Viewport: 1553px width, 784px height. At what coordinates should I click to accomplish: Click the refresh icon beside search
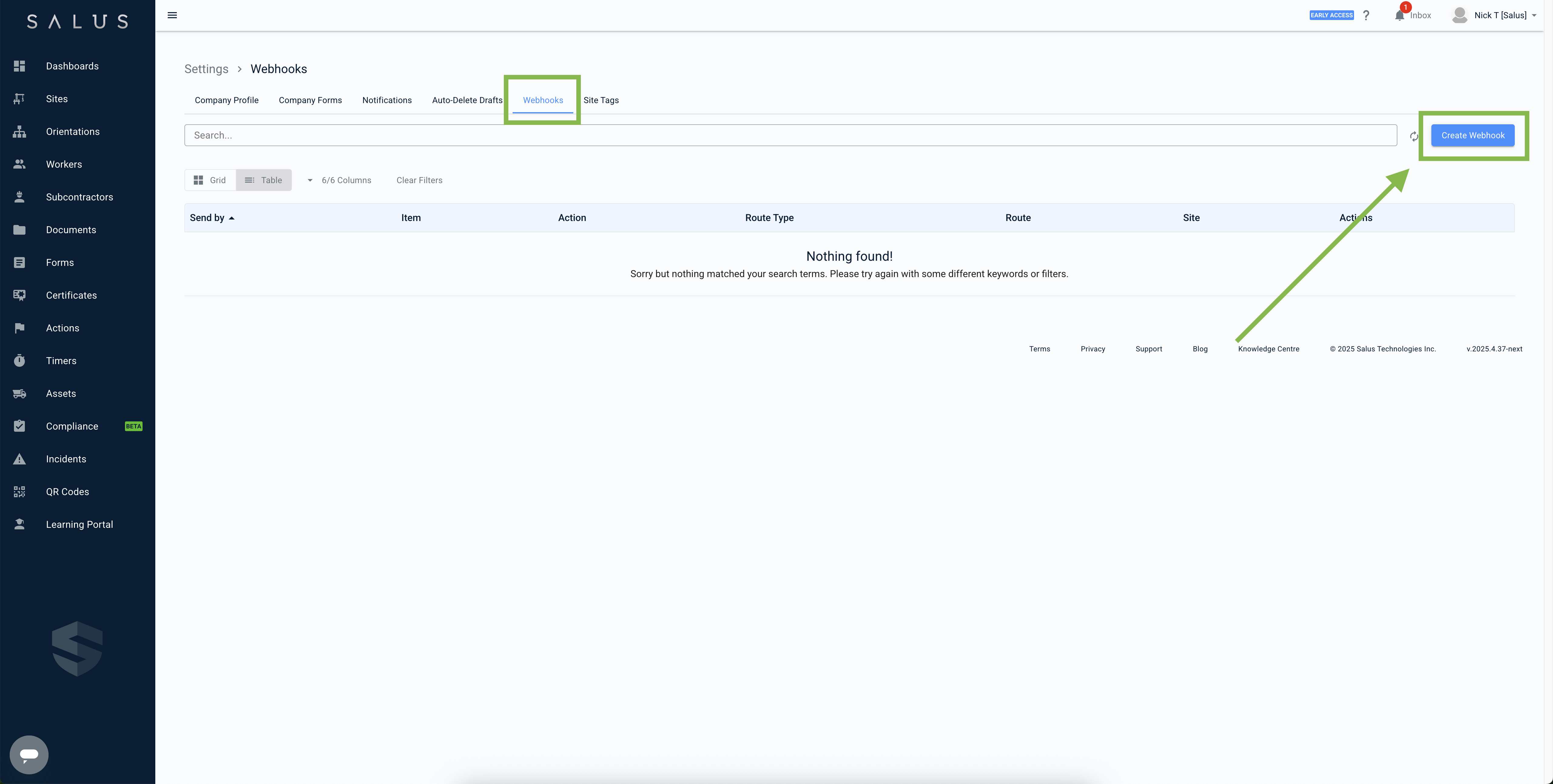(x=1414, y=136)
